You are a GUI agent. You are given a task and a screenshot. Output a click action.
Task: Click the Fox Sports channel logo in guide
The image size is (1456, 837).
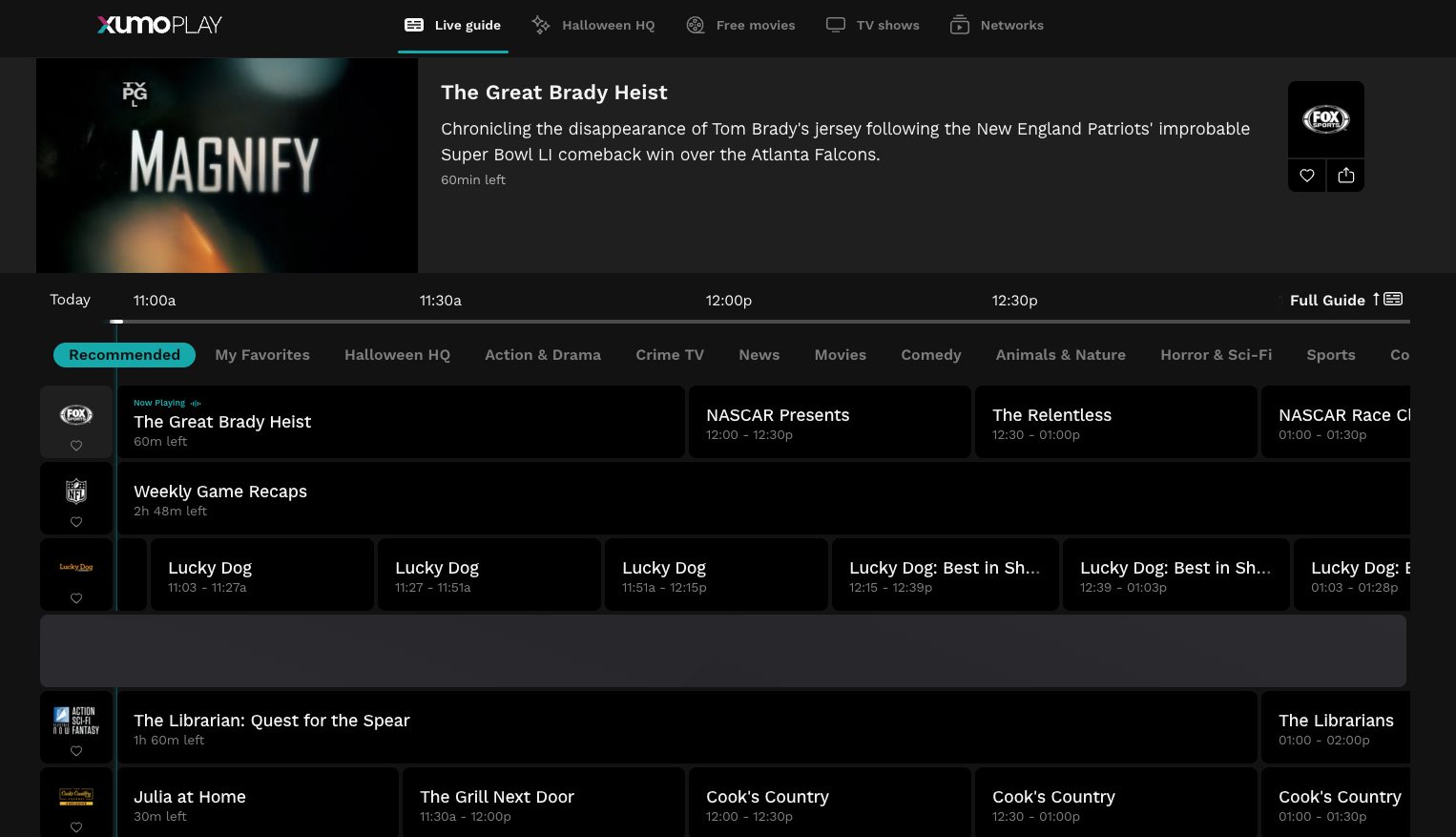click(x=76, y=415)
